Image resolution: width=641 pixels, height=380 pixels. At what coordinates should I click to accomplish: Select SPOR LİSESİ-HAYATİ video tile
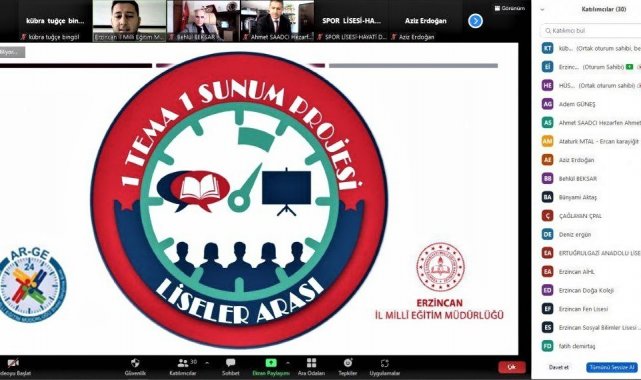pyautogui.click(x=352, y=21)
